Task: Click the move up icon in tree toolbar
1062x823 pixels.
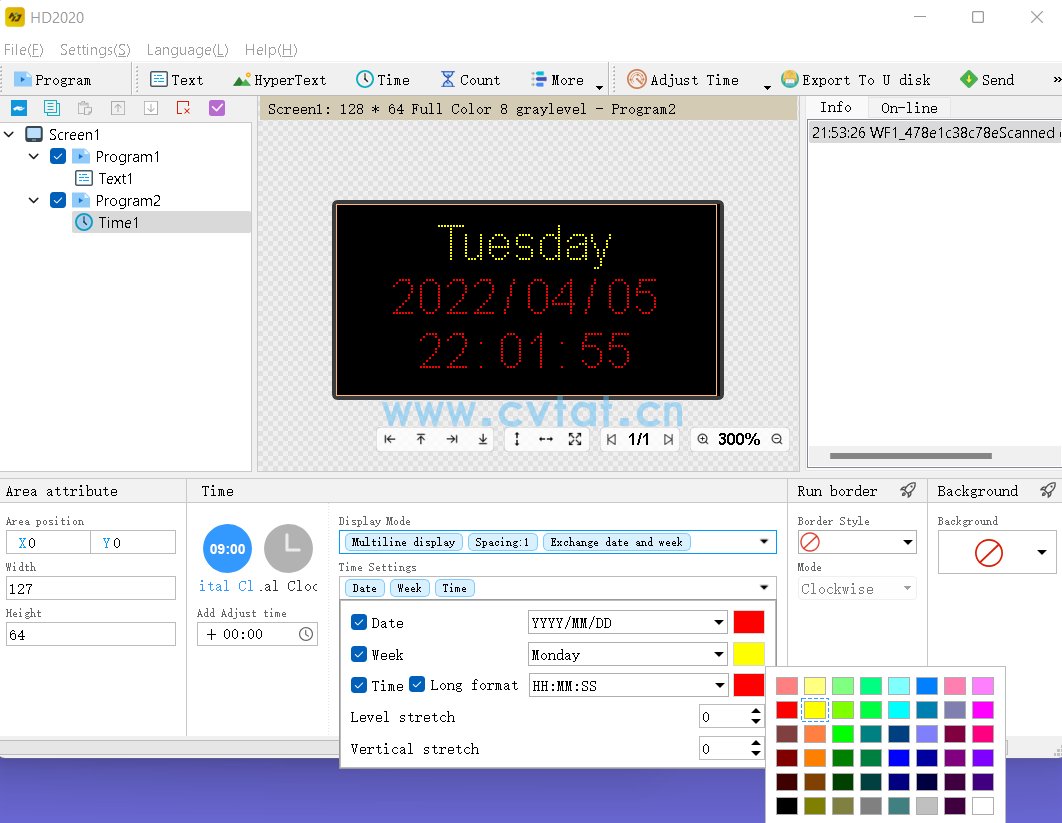Action: click(118, 108)
